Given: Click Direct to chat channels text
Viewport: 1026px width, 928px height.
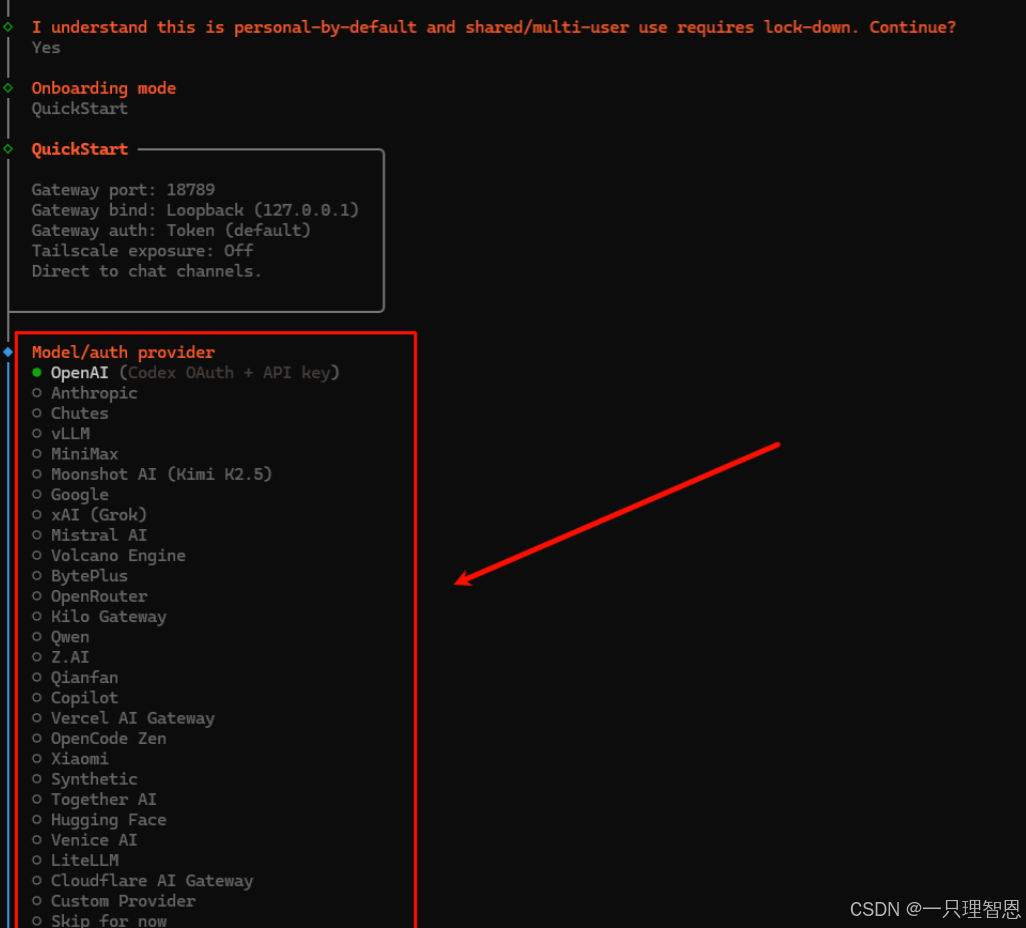Looking at the screenshot, I should point(147,271).
